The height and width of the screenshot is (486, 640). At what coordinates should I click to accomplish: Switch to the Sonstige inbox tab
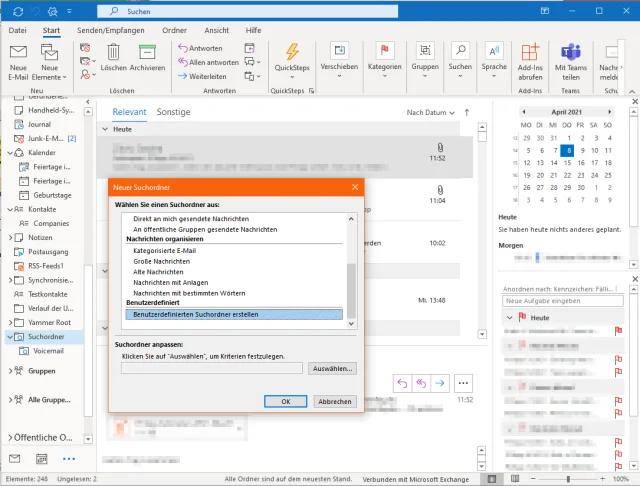coord(173,112)
